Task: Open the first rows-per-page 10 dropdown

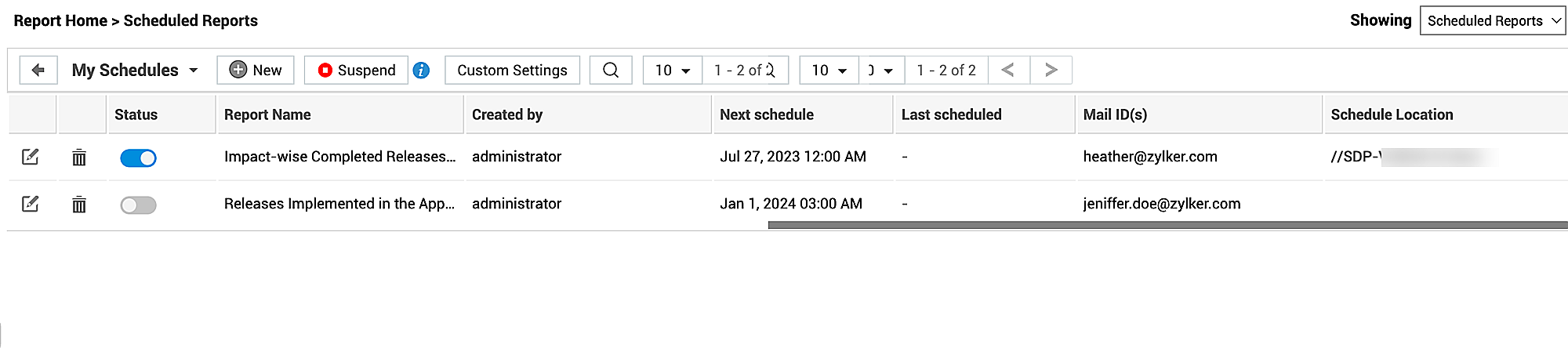Action: click(x=672, y=71)
